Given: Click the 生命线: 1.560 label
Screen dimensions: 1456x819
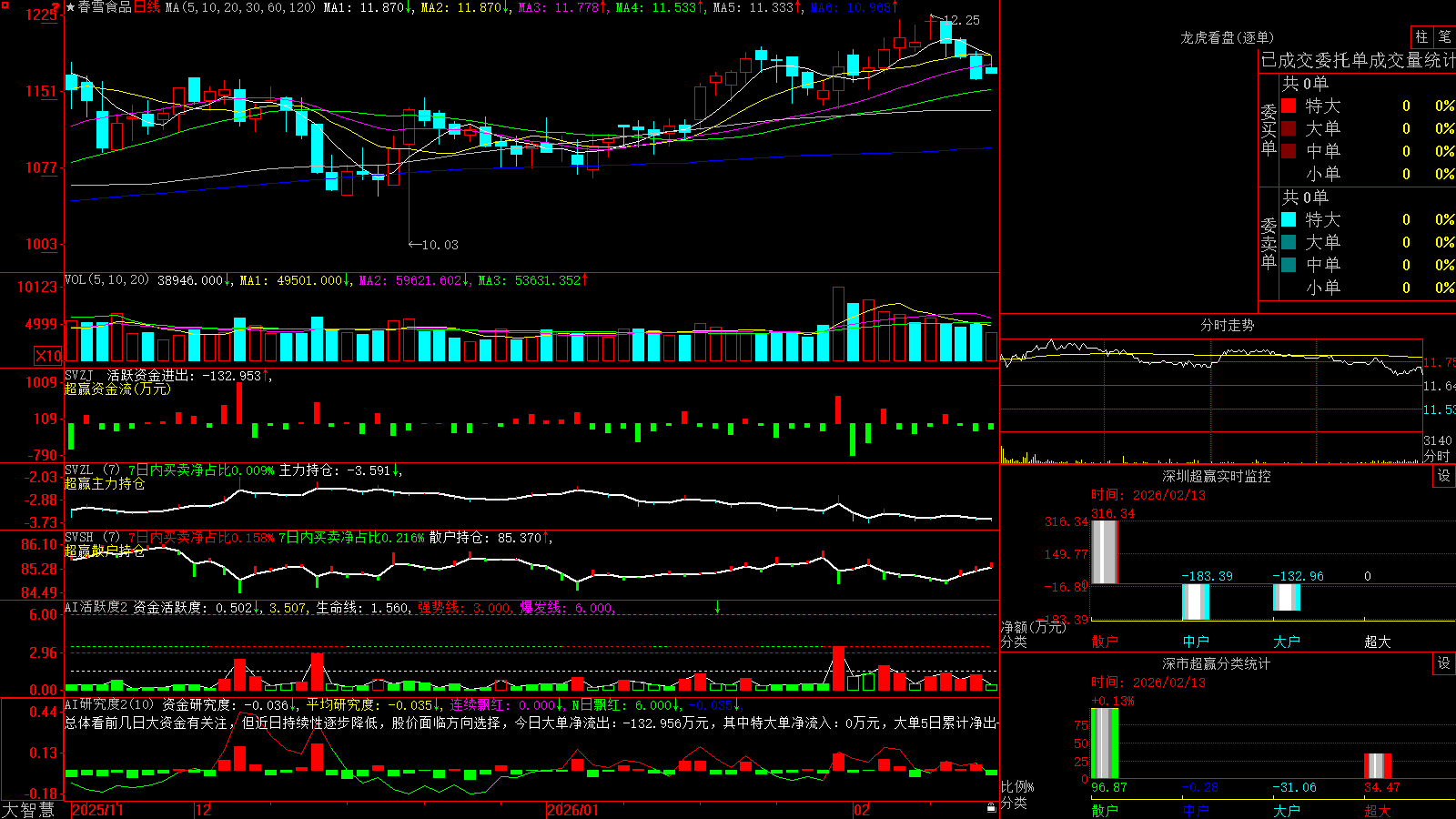Looking at the screenshot, I should pos(362,607).
